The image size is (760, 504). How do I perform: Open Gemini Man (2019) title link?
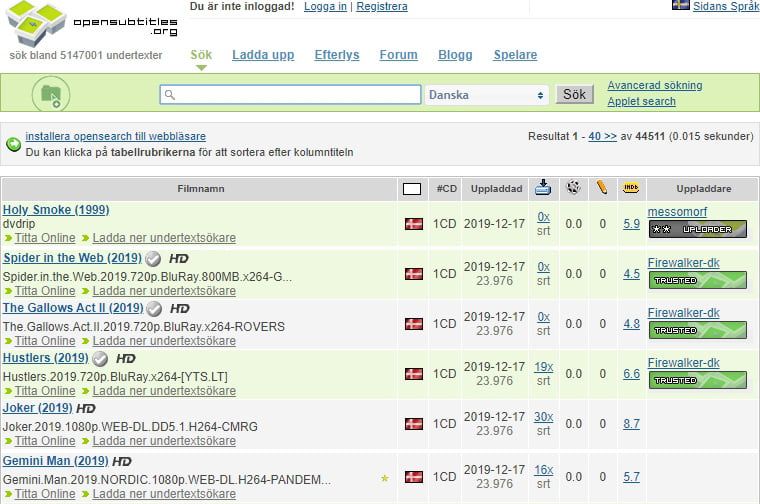pyautogui.click(x=55, y=461)
